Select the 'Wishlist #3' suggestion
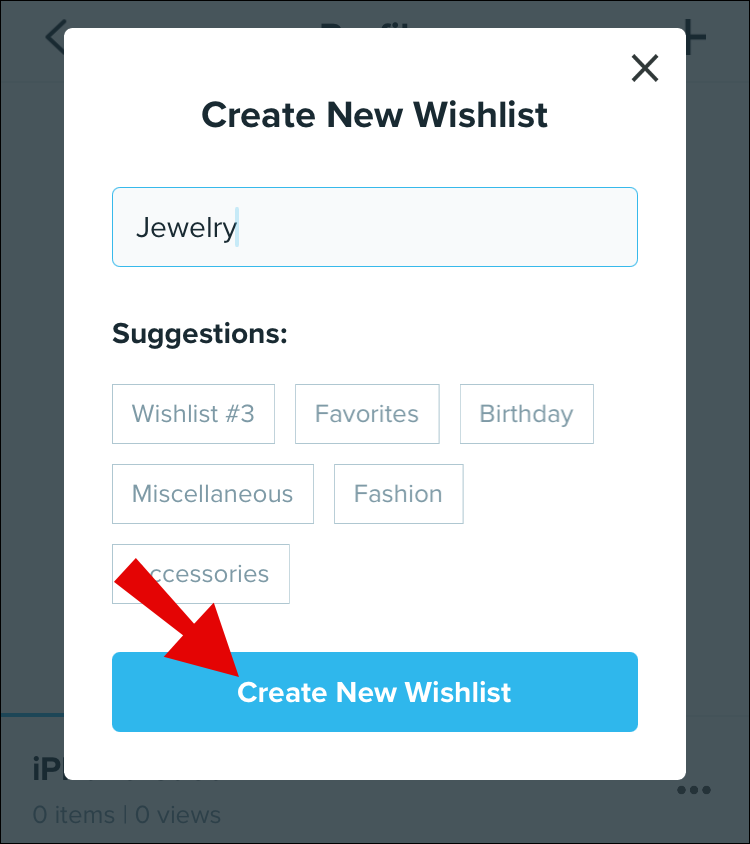Image resolution: width=750 pixels, height=844 pixels. 193,414
